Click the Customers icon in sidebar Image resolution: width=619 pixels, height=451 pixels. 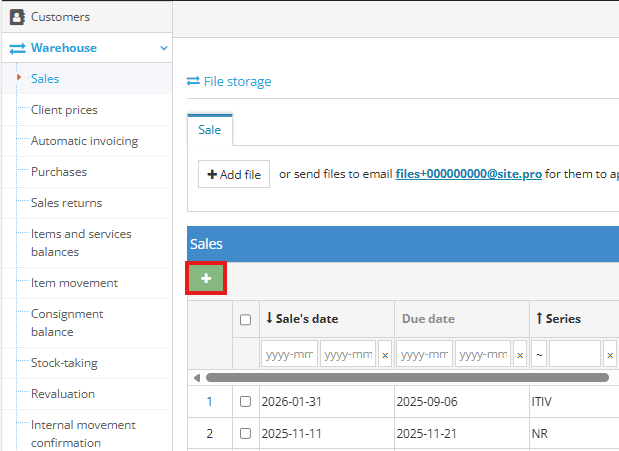[17, 17]
